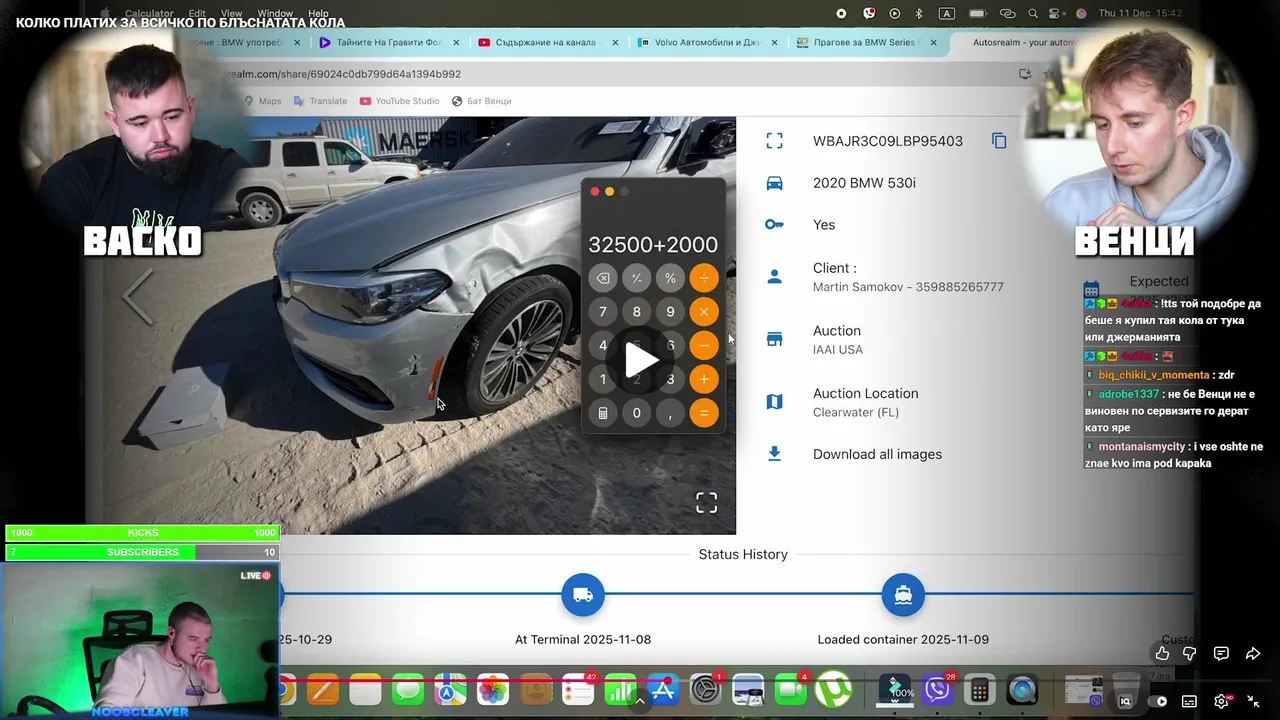This screenshot has width=1280, height=720.
Task: Share the video with the arrow icon
Action: pos(1253,654)
